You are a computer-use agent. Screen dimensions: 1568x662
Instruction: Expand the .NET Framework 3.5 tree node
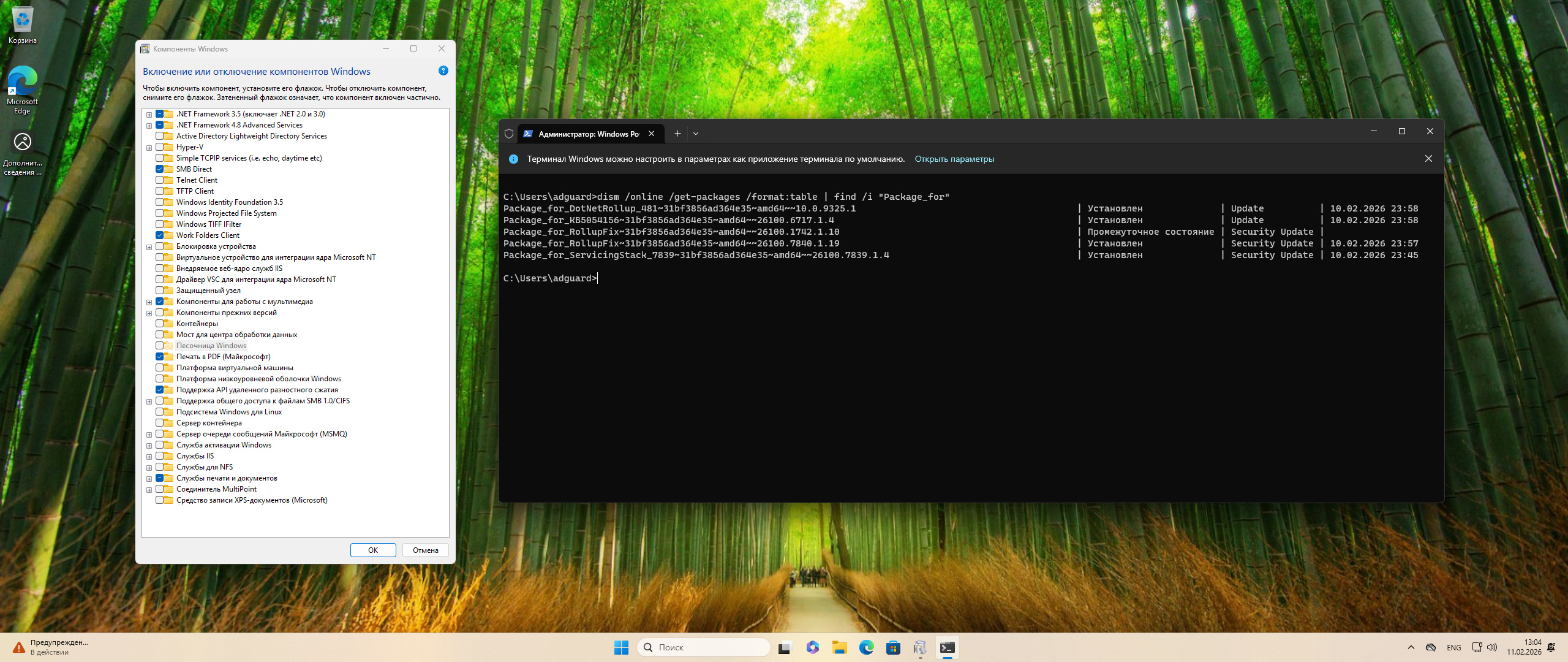(149, 115)
